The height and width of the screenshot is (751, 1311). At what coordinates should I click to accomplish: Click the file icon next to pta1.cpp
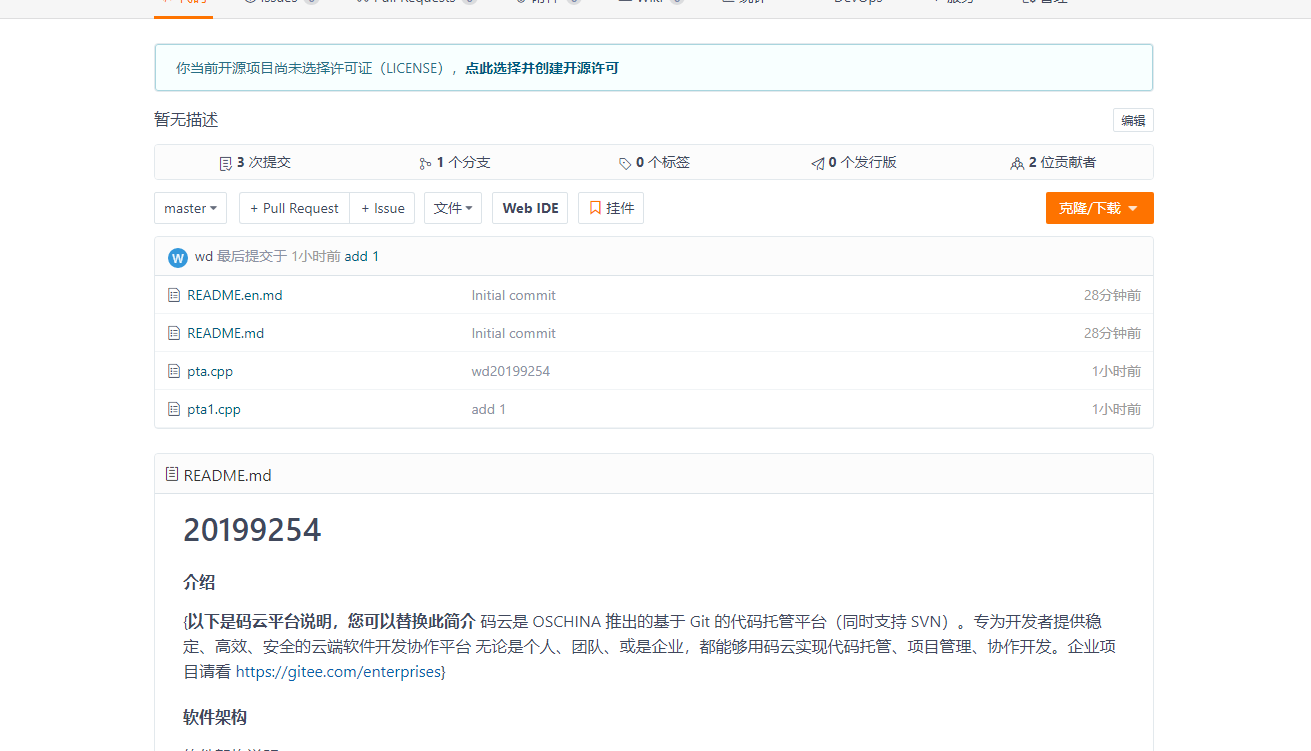(174, 409)
